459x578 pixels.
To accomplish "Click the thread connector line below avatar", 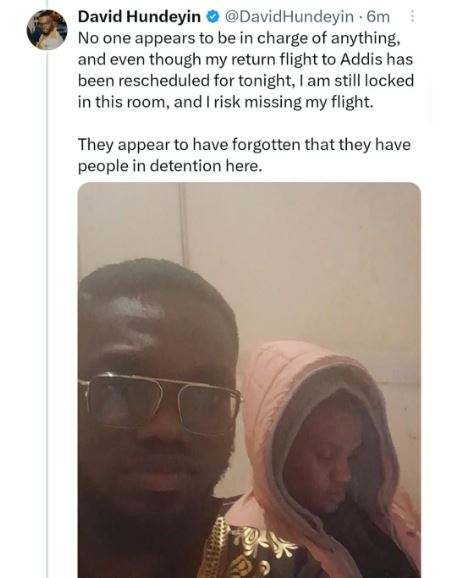I will click(47, 313).
